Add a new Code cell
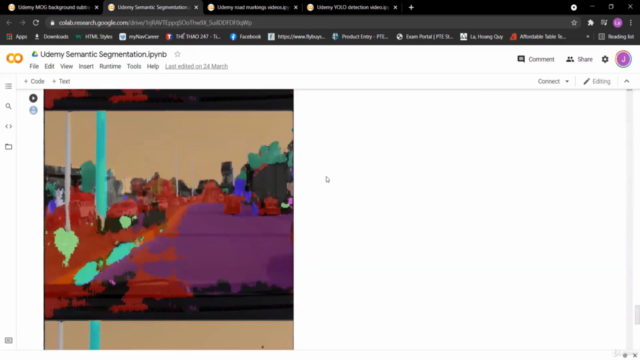Viewport: 640px width, 360px height. click(x=34, y=81)
